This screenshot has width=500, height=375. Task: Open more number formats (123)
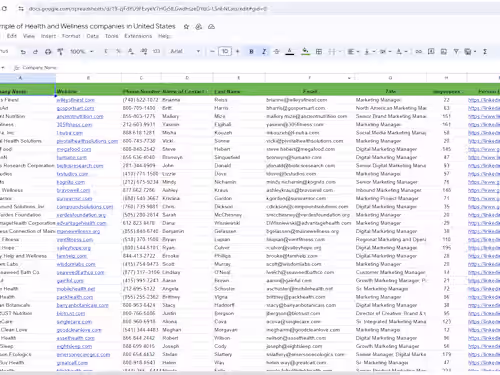156,51
